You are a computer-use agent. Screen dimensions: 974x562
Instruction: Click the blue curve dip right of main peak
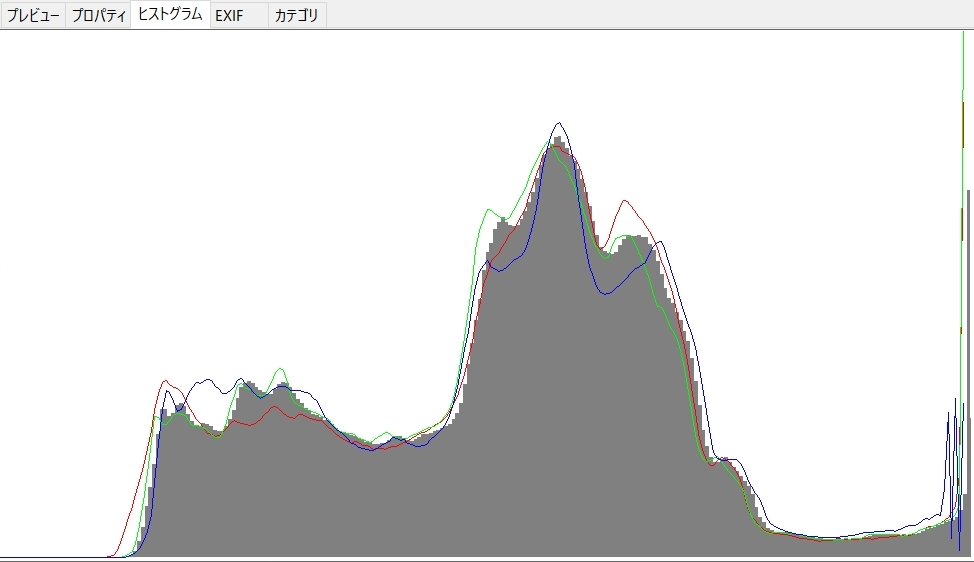click(x=606, y=293)
